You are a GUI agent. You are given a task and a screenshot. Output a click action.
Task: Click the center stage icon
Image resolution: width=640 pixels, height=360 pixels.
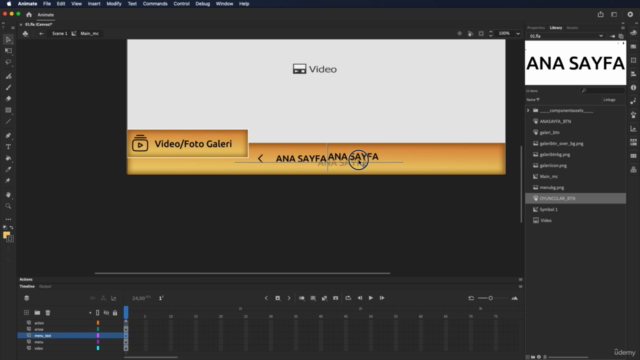[x=460, y=33]
